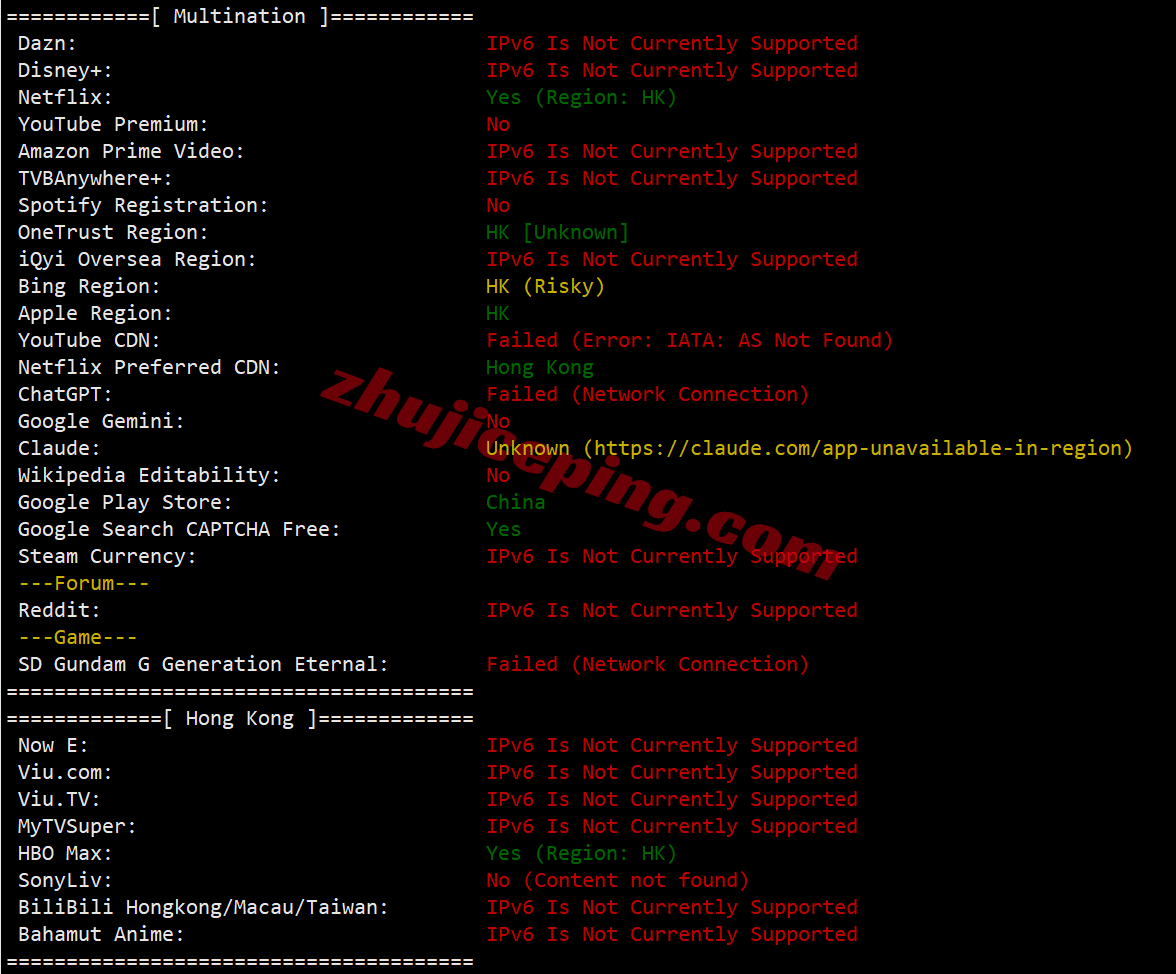
Task: Click the SonyLiv 'No (Content not found)' text
Action: point(617,880)
